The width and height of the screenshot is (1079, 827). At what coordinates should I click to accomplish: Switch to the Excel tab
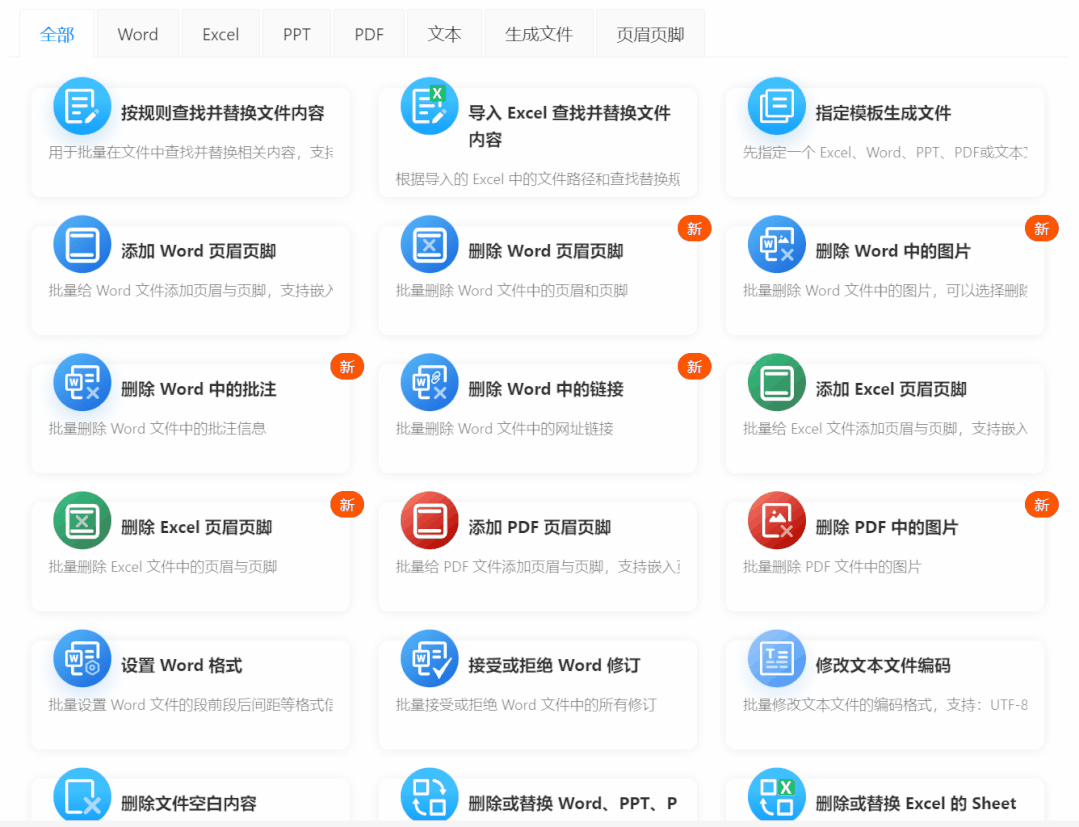(220, 34)
